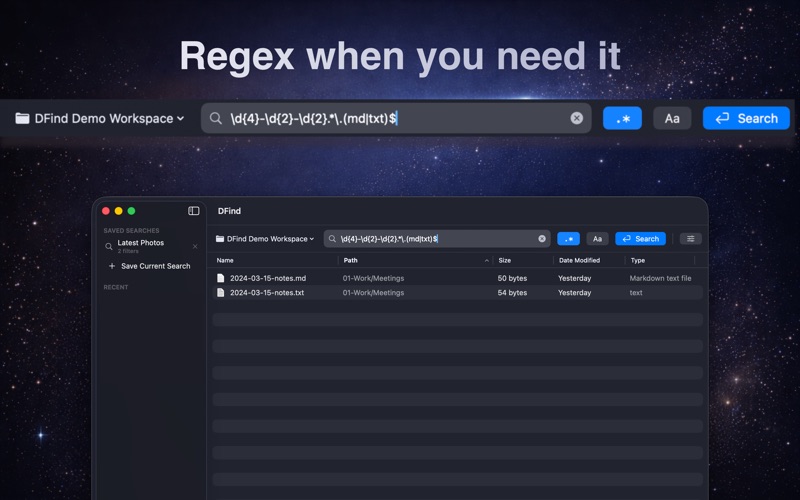Sort results by the Name column
This screenshot has height=500, width=800.
tap(225, 260)
